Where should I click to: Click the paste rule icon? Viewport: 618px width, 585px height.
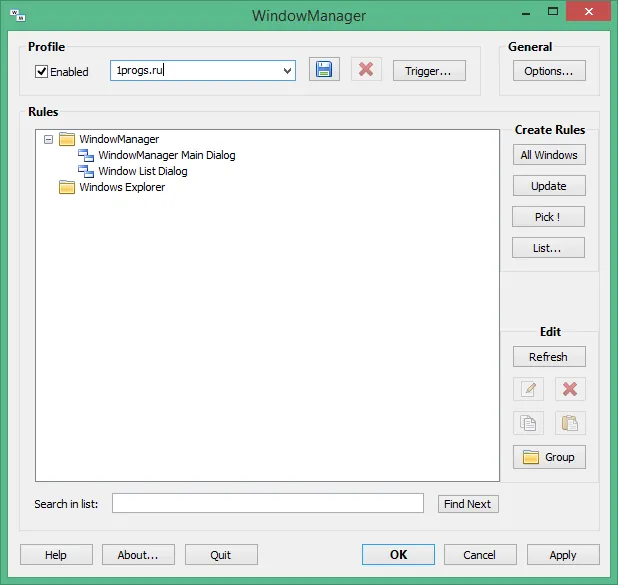click(570, 423)
